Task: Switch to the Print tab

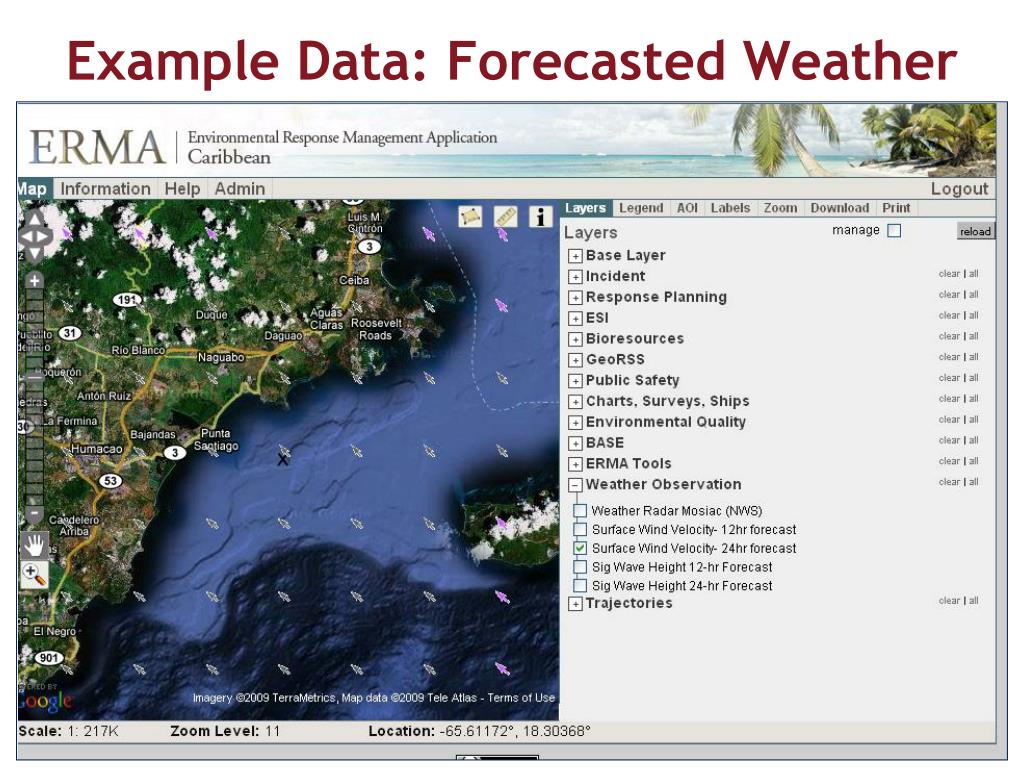Action: tap(896, 208)
